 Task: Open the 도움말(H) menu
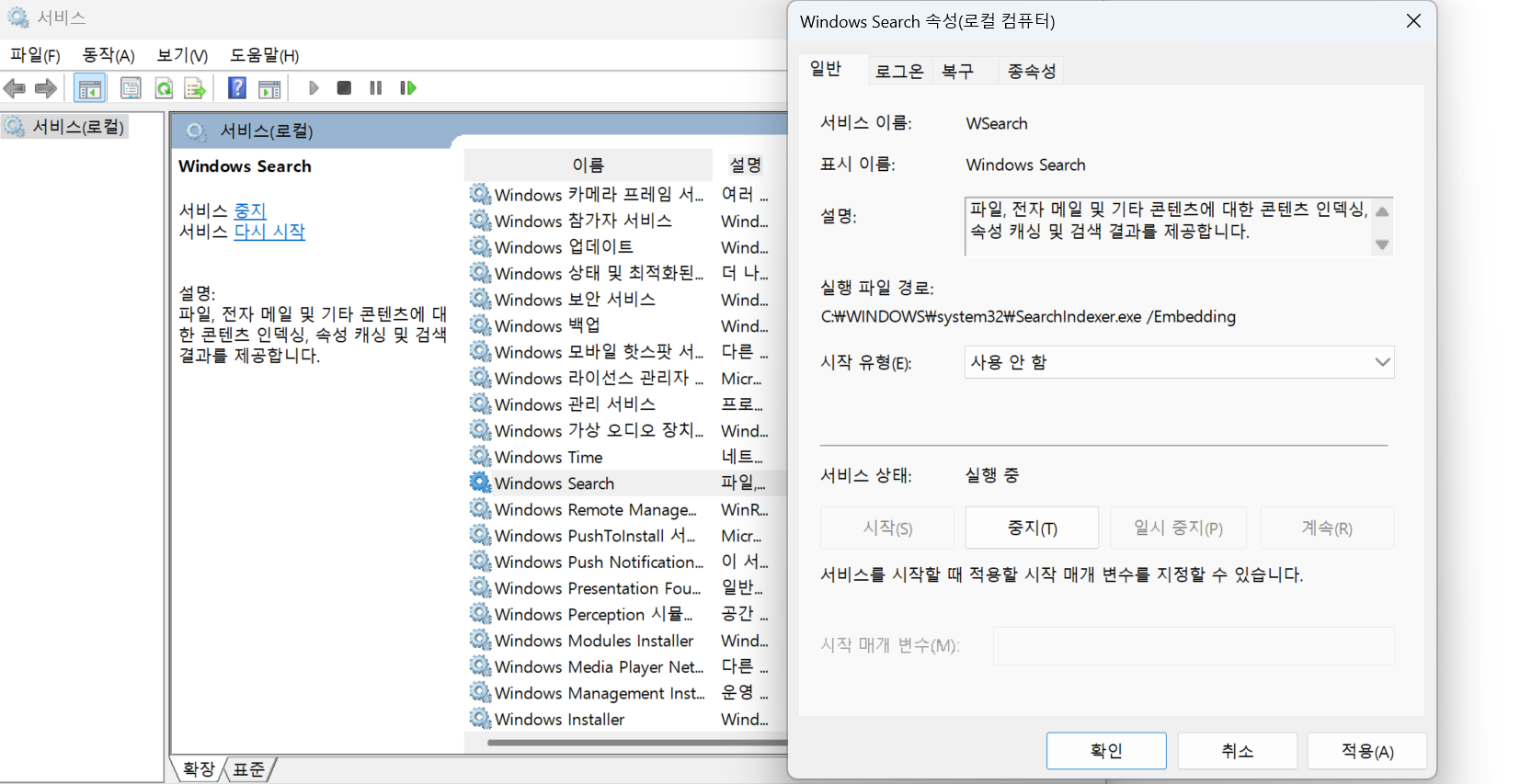click(265, 55)
